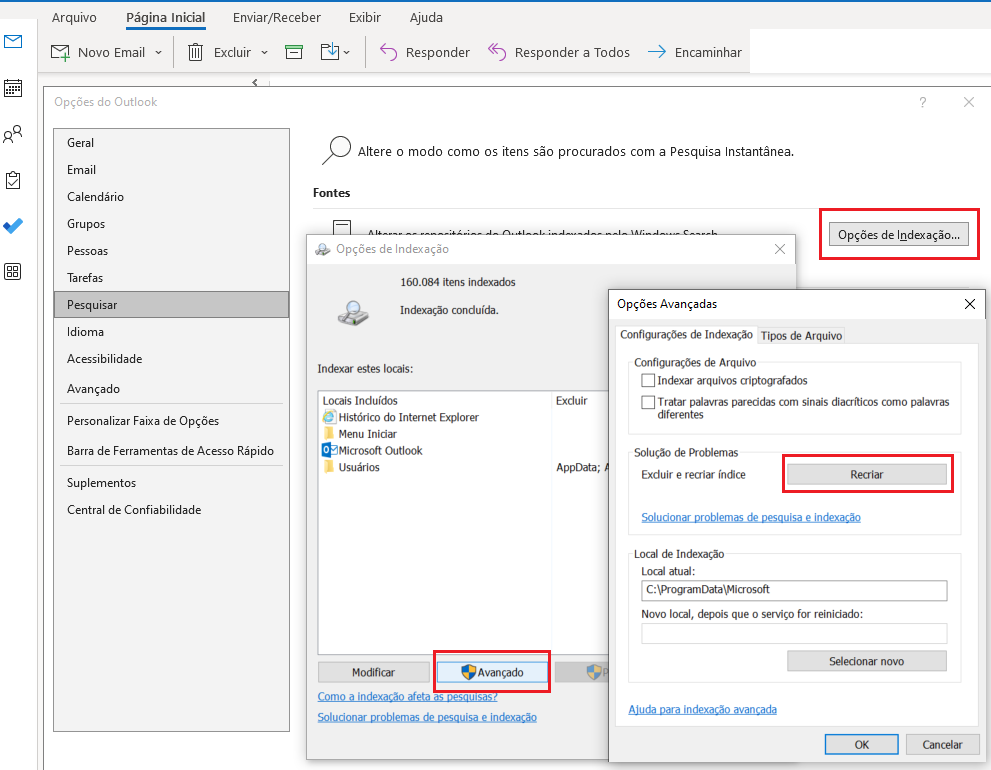Click the Selecionar novo button
Screen dimensions: 991x770
[x=866, y=661]
